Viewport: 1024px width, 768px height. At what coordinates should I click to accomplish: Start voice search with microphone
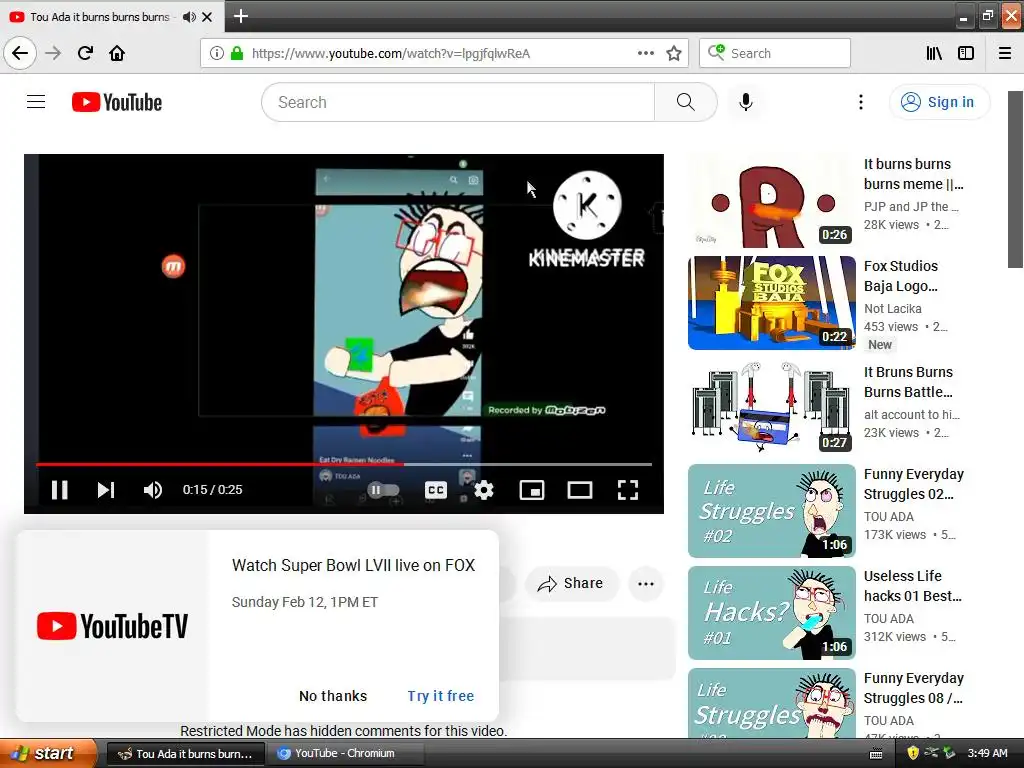[x=746, y=102]
